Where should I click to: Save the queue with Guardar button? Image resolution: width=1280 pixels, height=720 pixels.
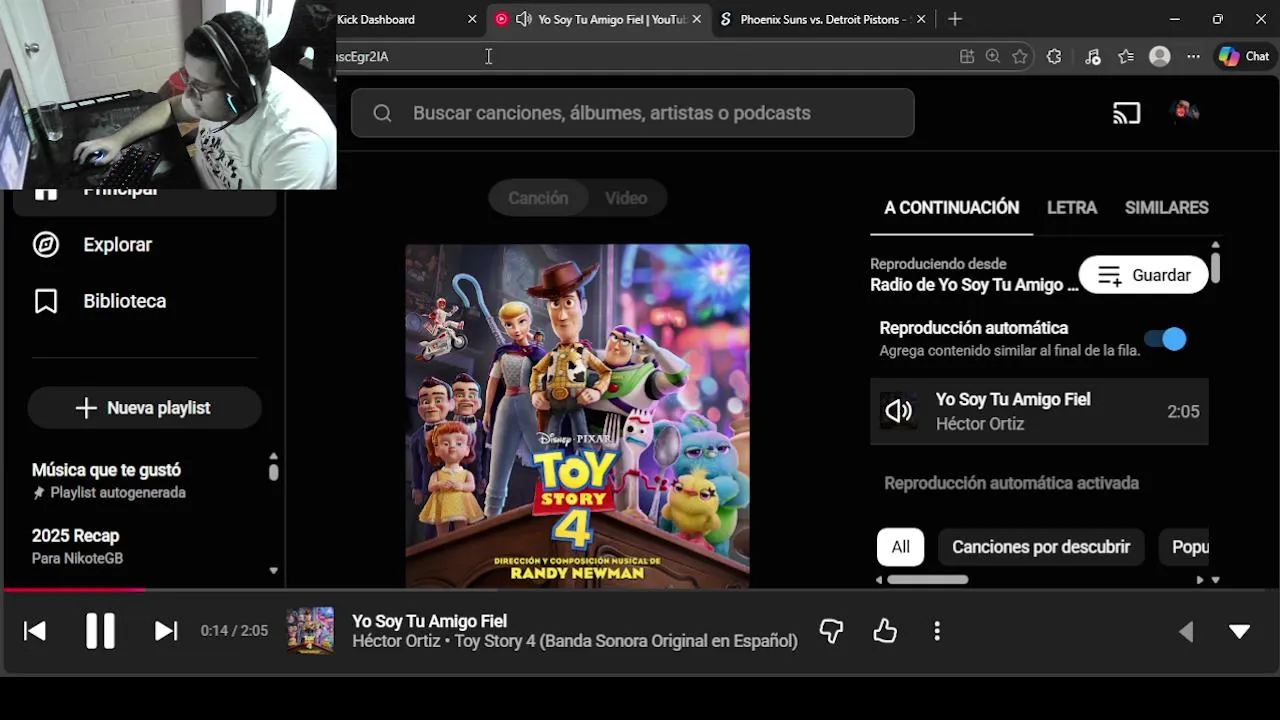tap(1144, 275)
